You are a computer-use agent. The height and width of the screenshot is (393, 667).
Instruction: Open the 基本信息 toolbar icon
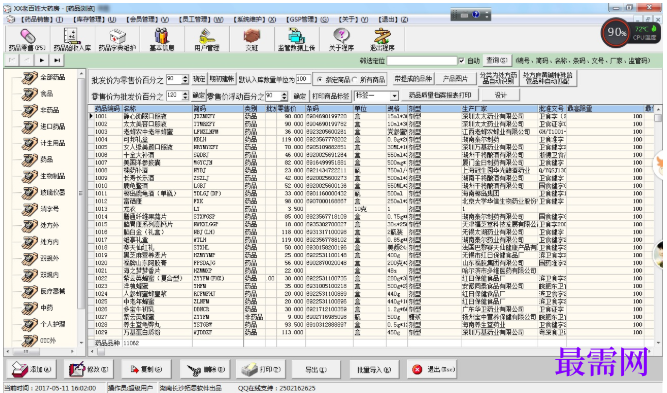pyautogui.click(x=162, y=39)
